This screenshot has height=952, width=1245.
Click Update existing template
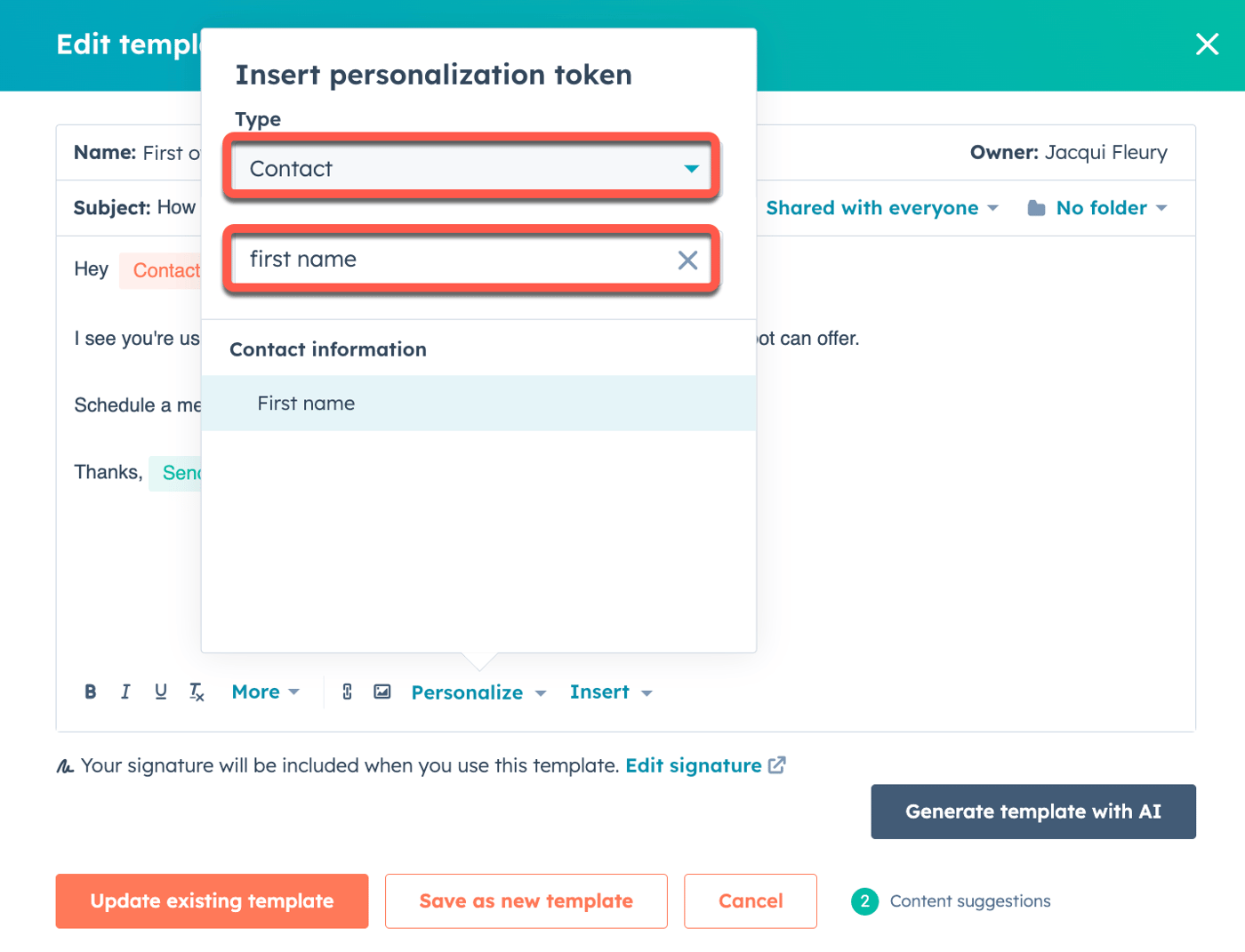pos(212,900)
